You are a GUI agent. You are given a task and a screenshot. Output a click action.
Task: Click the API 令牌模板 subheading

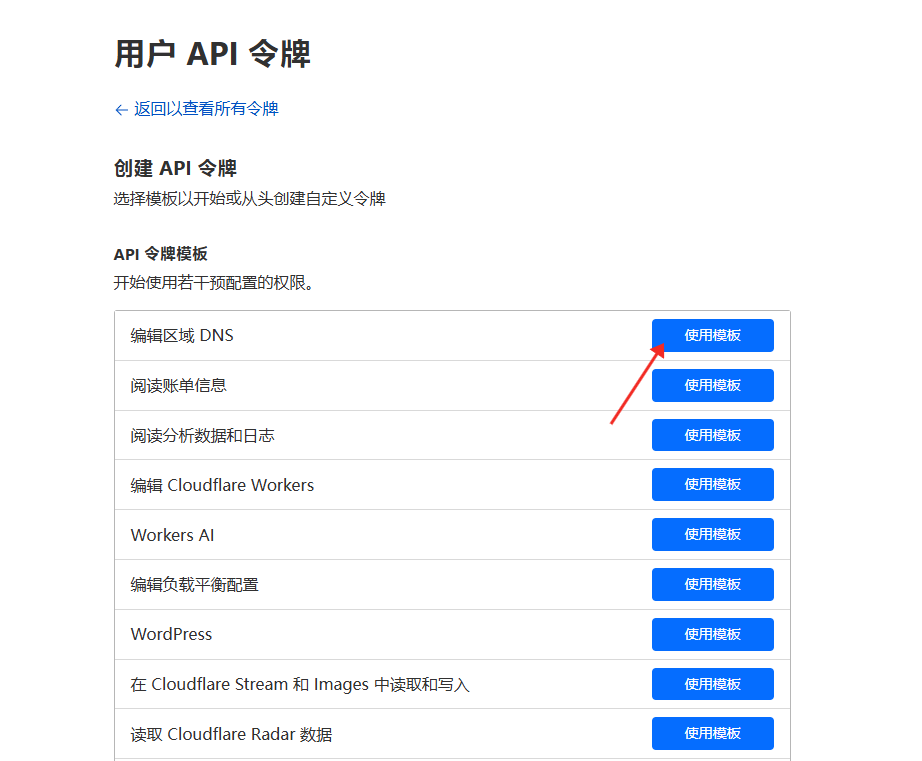point(160,255)
